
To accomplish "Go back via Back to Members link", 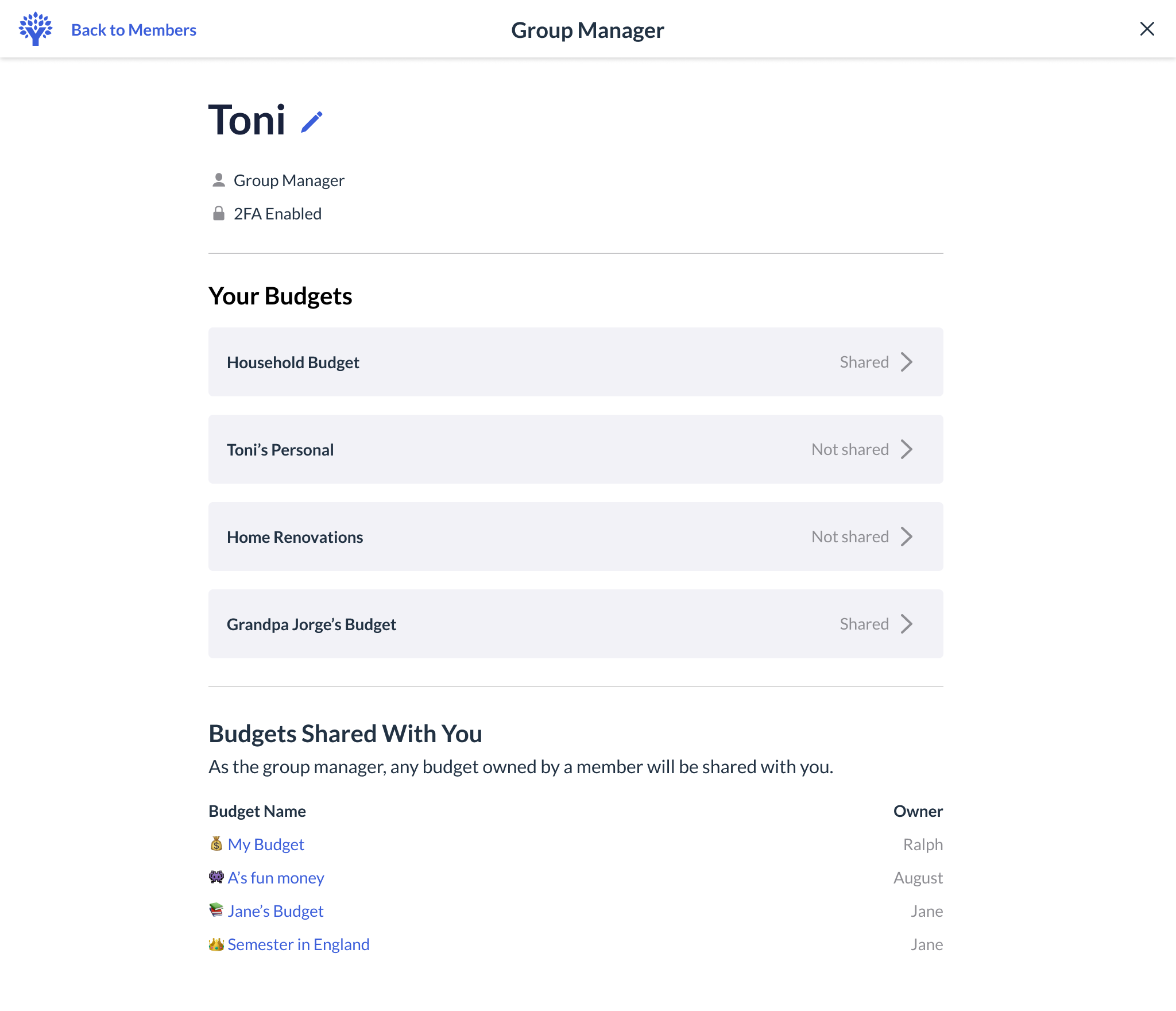I will [x=134, y=30].
